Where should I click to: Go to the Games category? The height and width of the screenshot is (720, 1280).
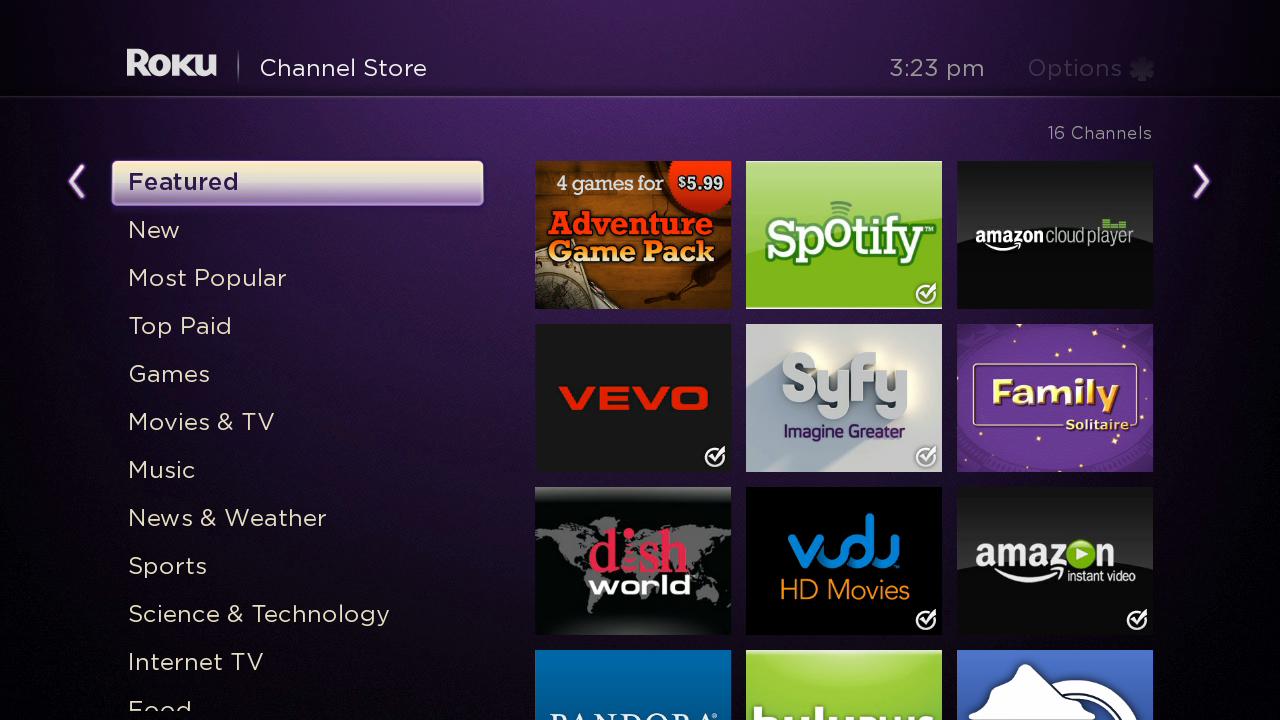tap(169, 374)
